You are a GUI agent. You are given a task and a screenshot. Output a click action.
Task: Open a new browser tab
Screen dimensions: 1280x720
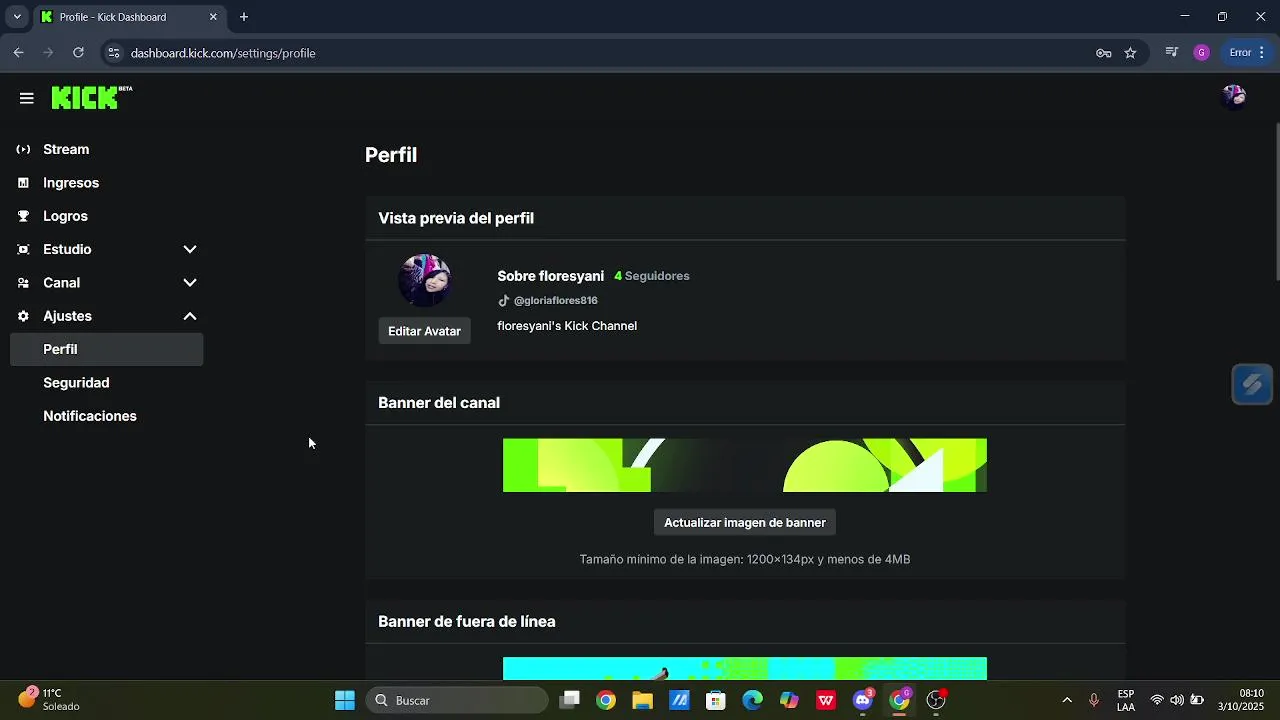(244, 17)
